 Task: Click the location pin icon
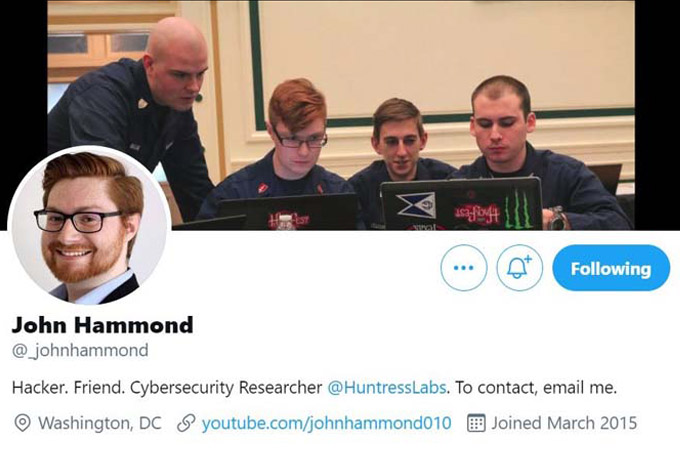coord(22,423)
